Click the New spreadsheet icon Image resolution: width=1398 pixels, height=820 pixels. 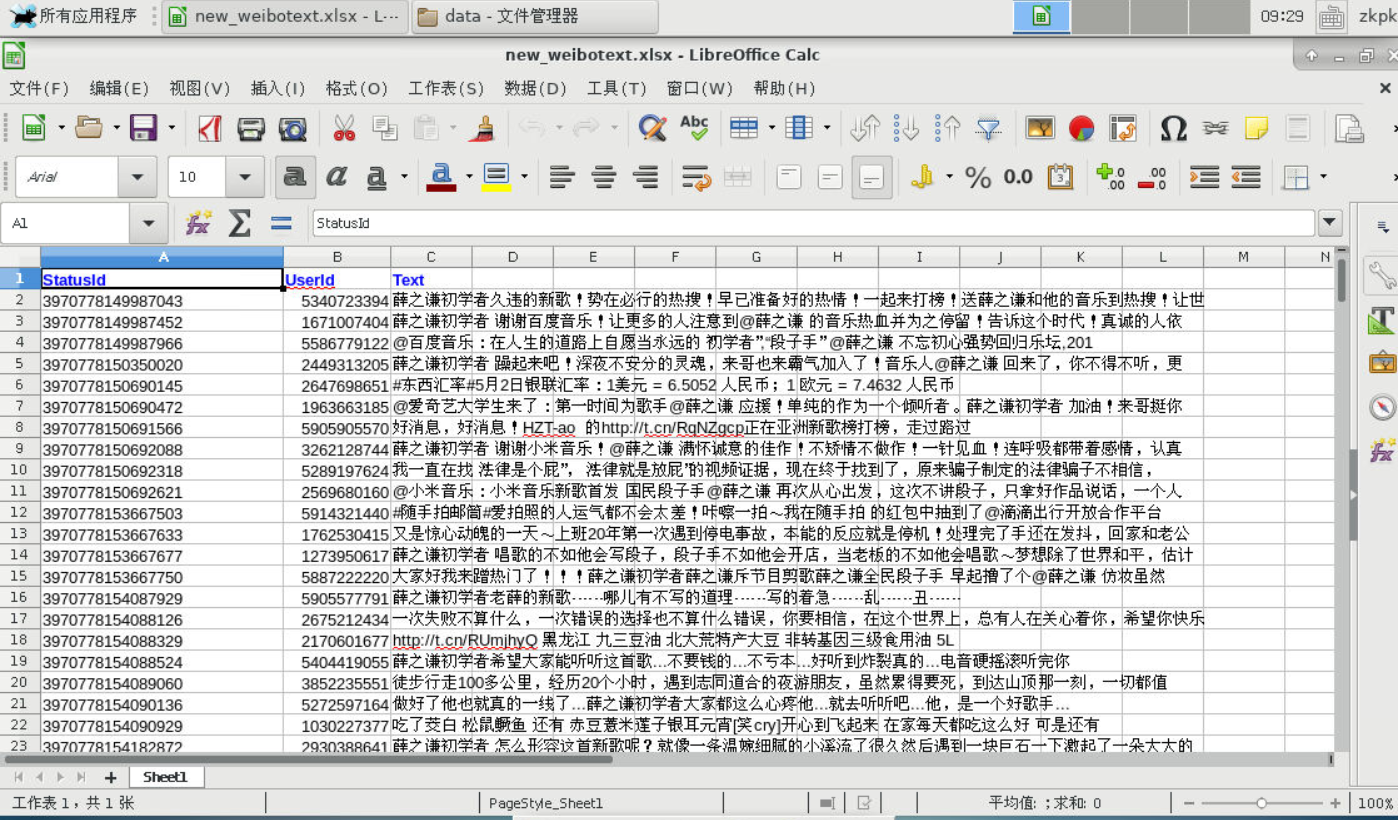pos(34,127)
